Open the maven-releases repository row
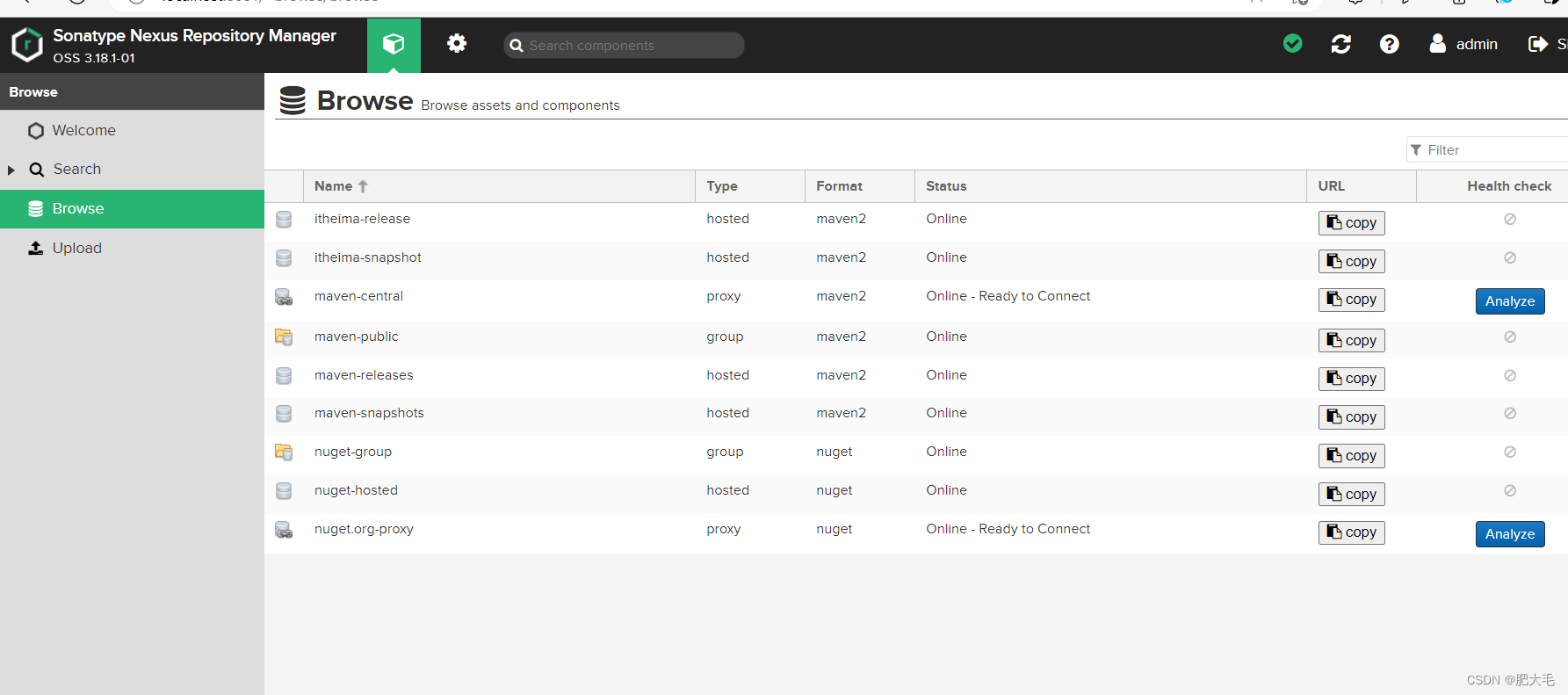This screenshot has height=695, width=1568. coord(916,379)
